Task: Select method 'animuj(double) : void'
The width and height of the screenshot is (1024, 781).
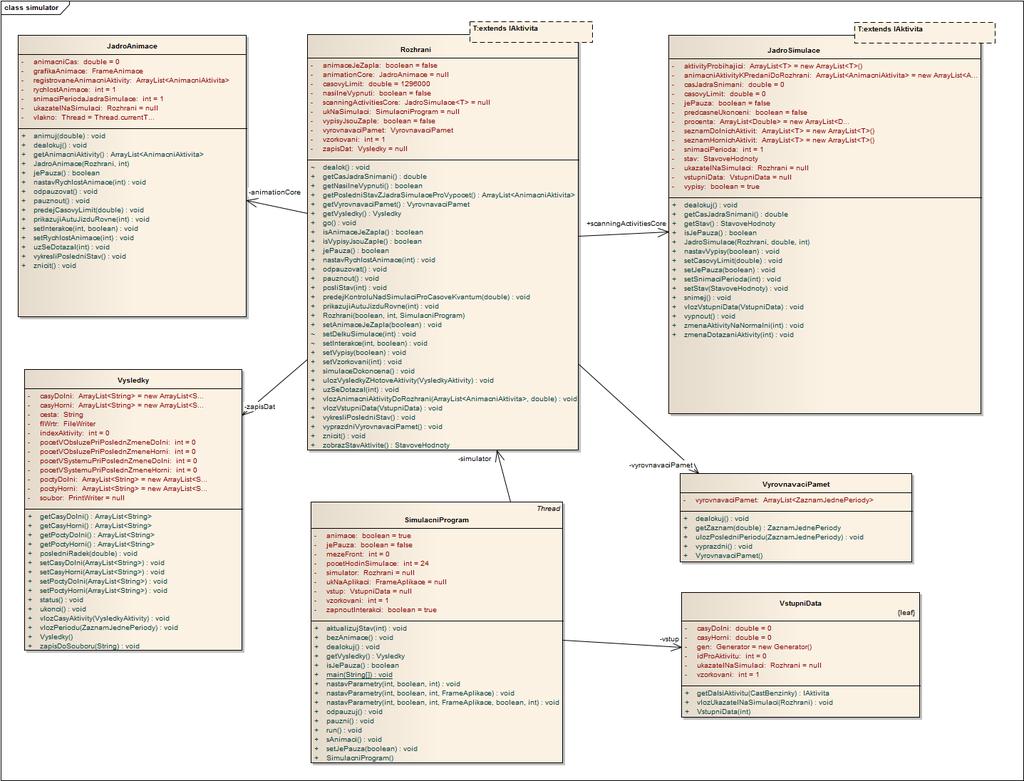Action: click(69, 136)
